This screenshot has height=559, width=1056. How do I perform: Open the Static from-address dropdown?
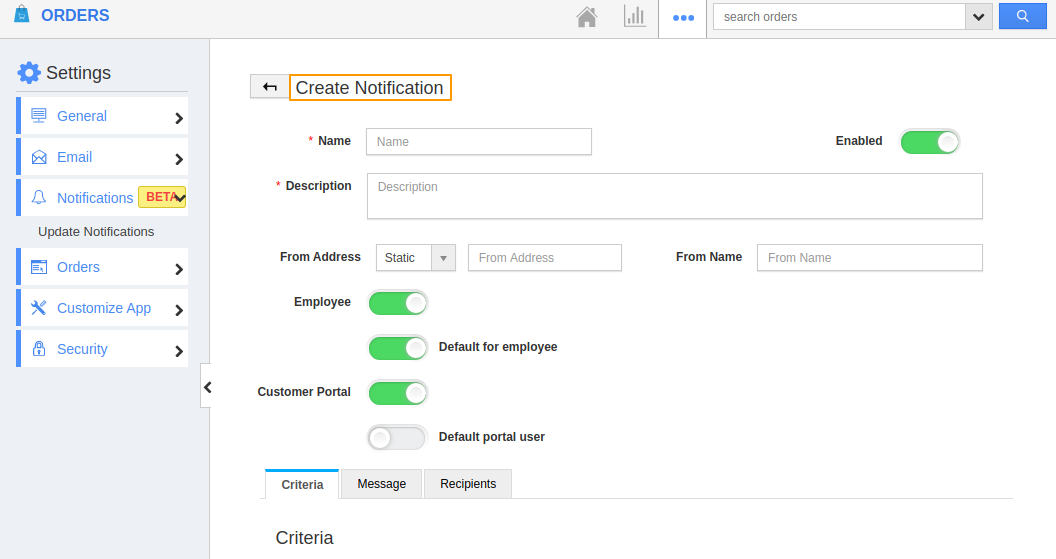click(416, 258)
